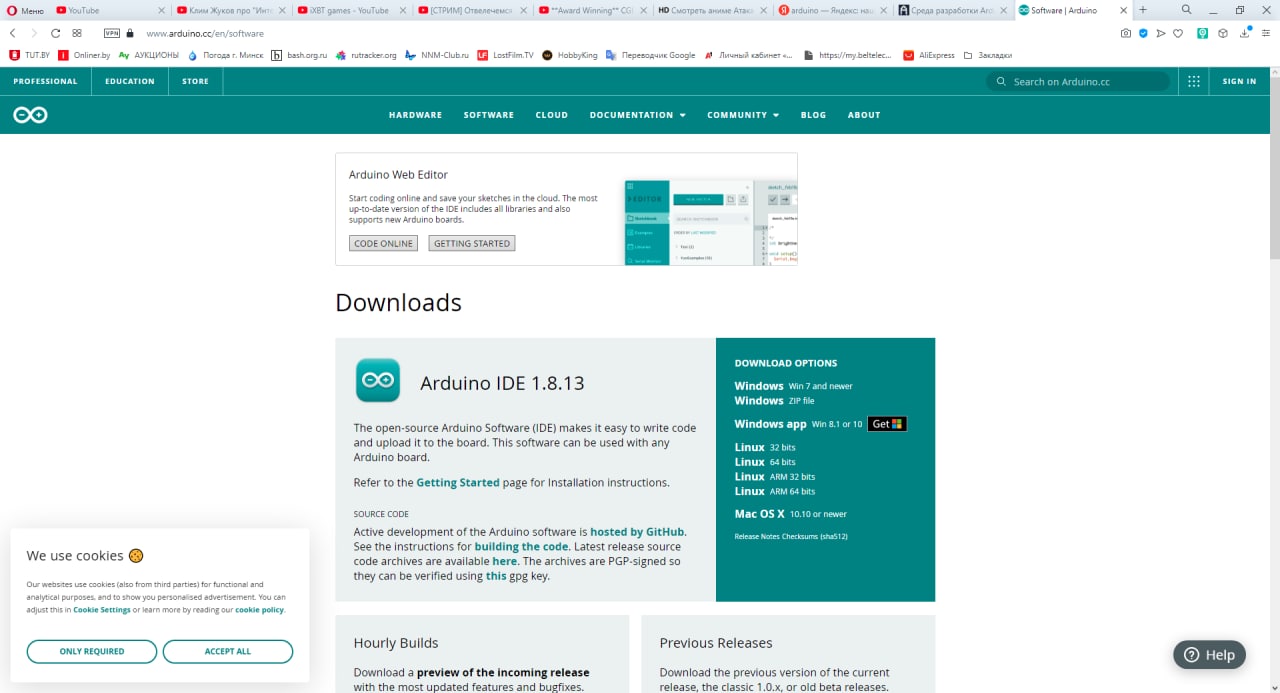Viewport: 1280px width, 693px height.
Task: Click the cube extensions icon
Action: 1222,33
